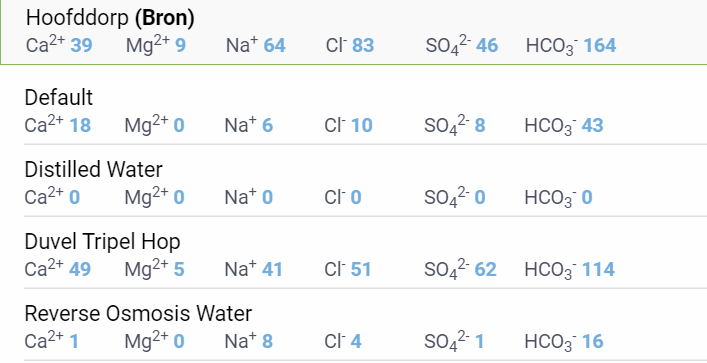Click Reverse Osmosis sodium value 8
The image size is (707, 363).
click(267, 341)
